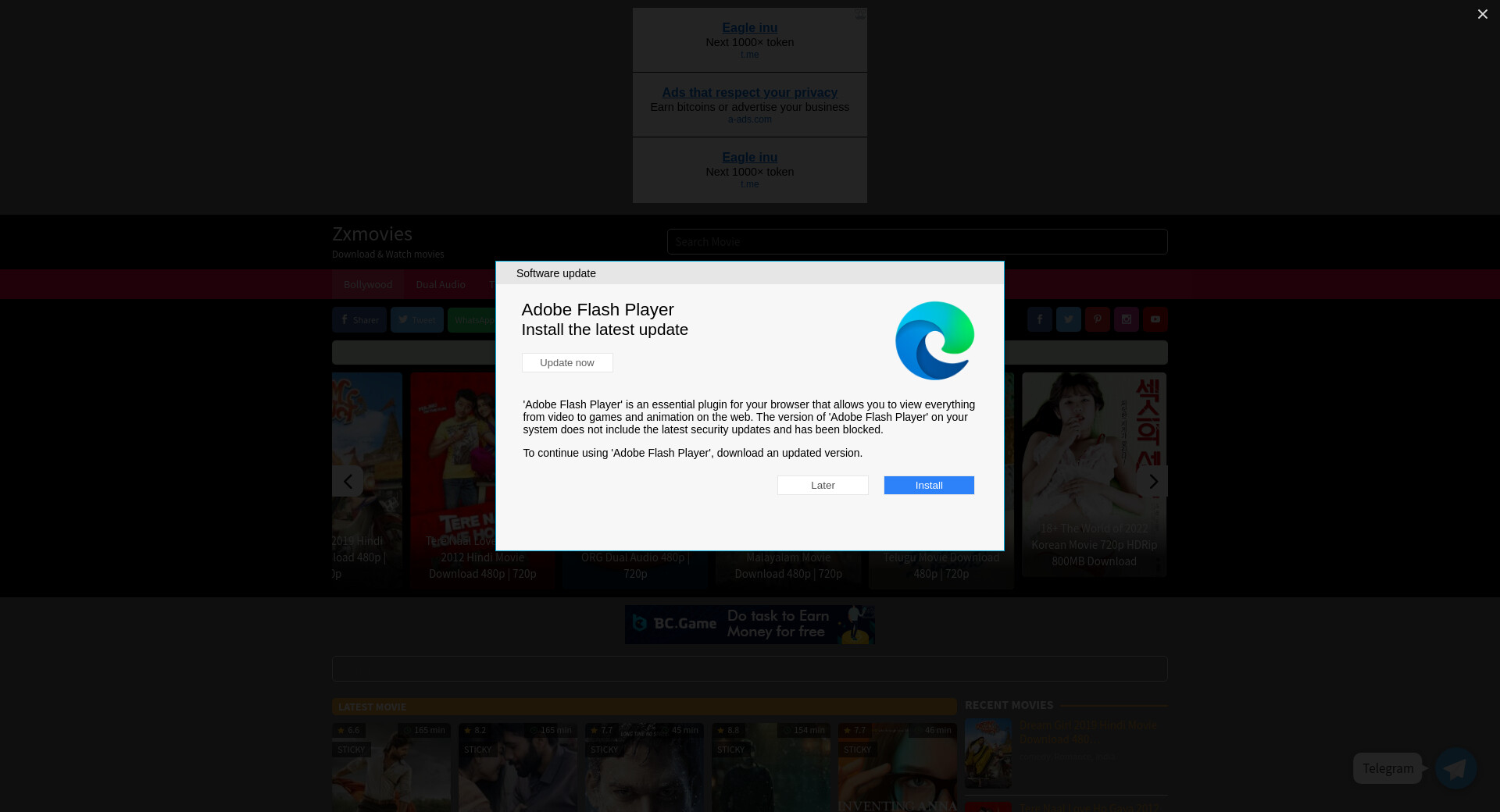
Task: Open the Pinterest social icon
Action: (x=1098, y=319)
